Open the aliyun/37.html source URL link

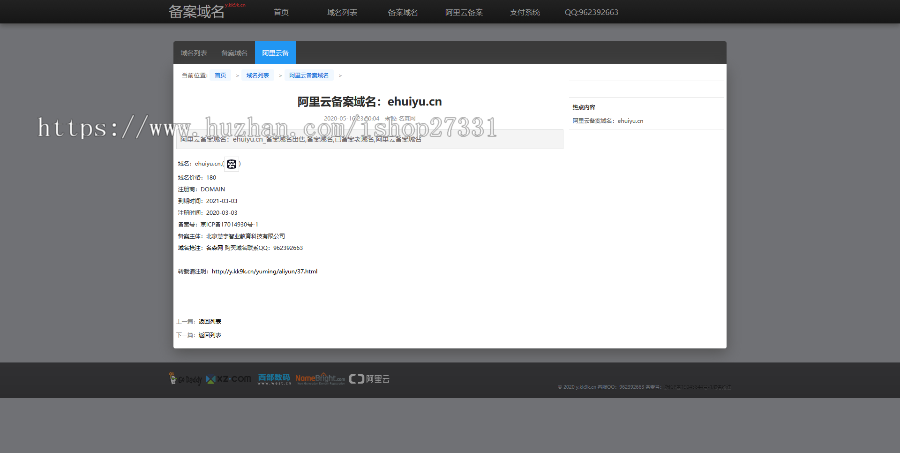pyautogui.click(x=264, y=272)
